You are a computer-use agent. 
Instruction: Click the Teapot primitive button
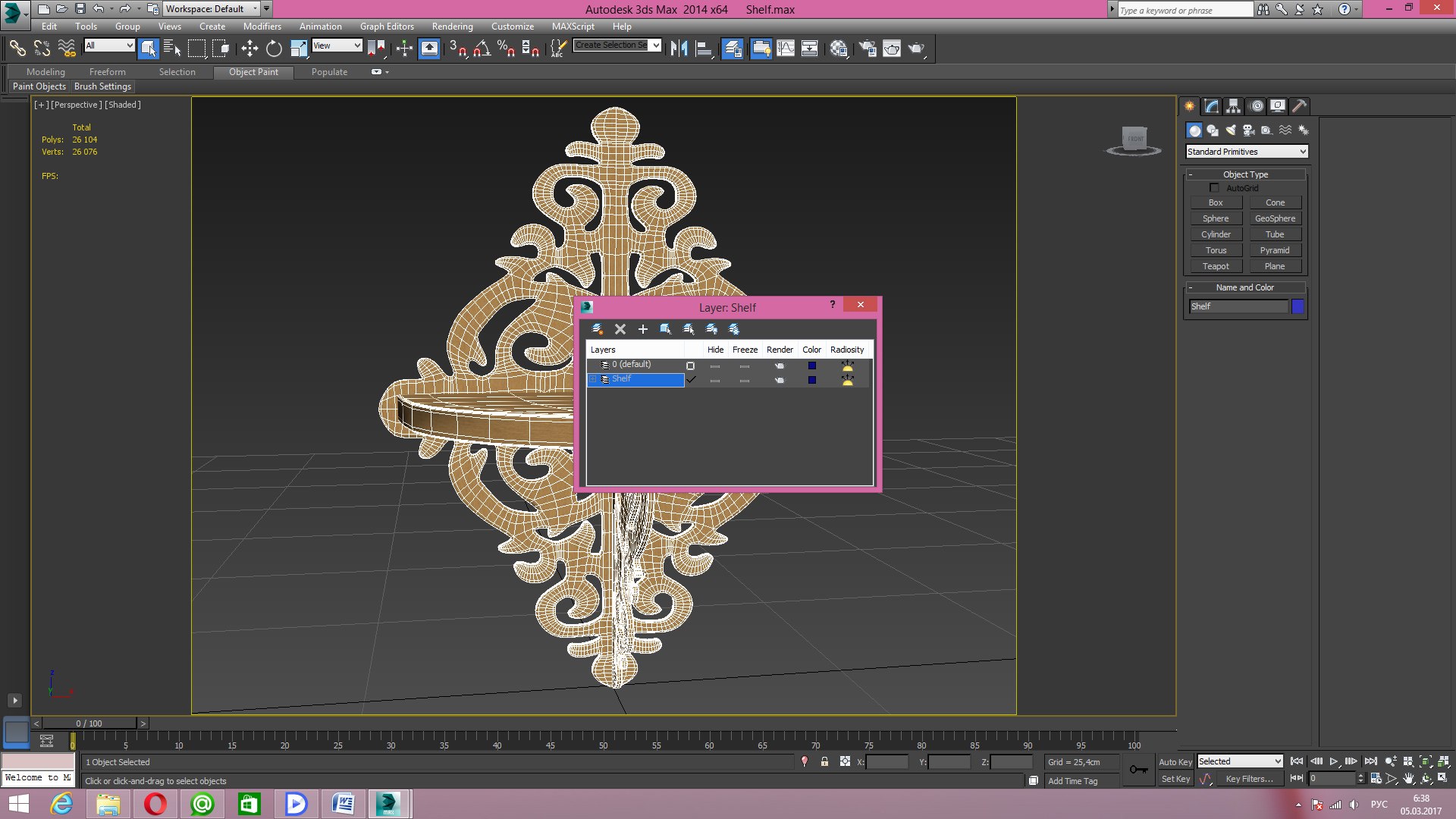point(1216,266)
